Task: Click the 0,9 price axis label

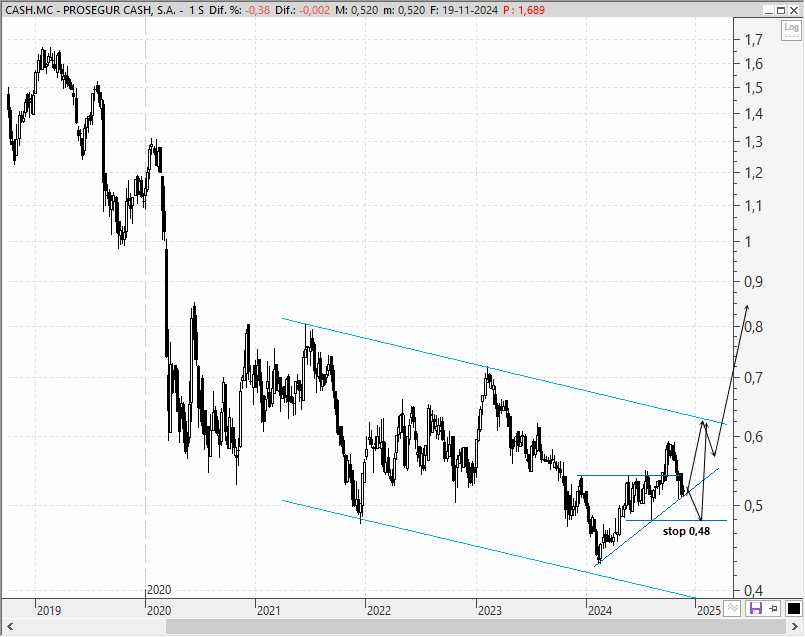Action: (754, 282)
